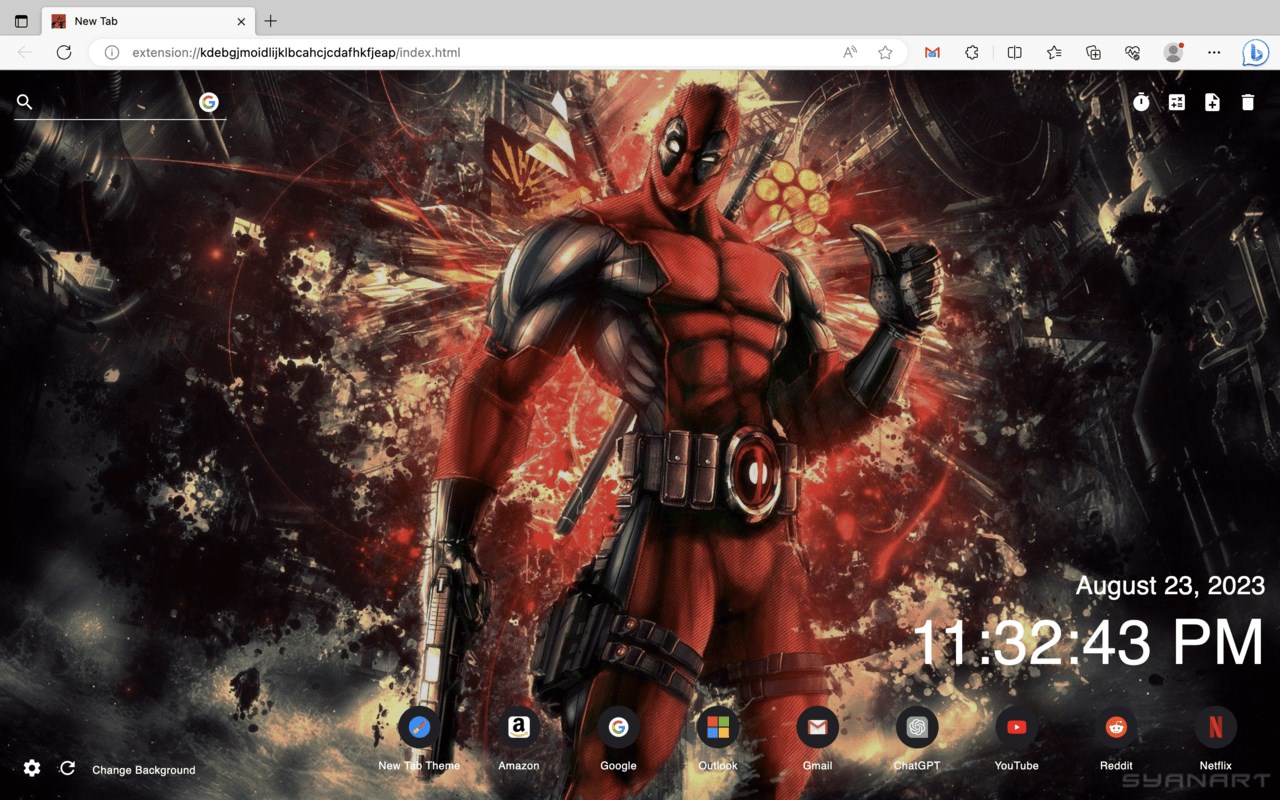Click the Gmail extension icon in the toolbar
This screenshot has height=800, width=1280.
tap(932, 53)
